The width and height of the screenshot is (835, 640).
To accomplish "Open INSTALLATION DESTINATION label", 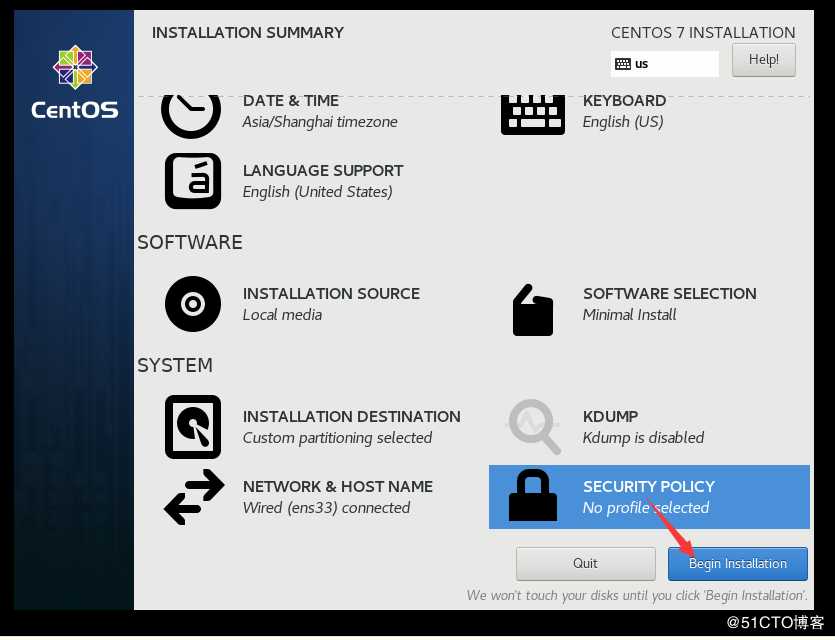I will [x=351, y=417].
